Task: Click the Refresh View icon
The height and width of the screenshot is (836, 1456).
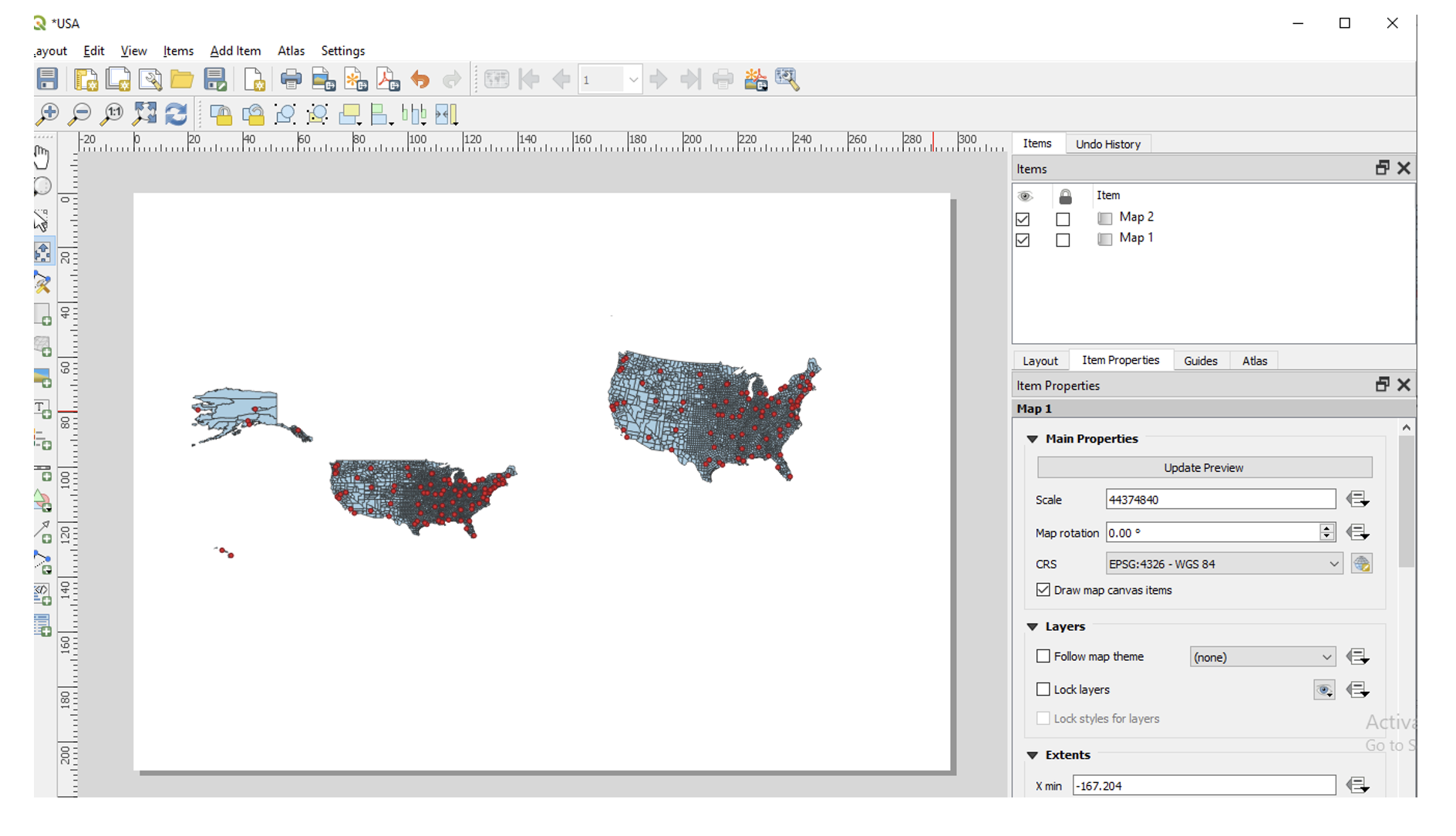Action: [x=177, y=114]
